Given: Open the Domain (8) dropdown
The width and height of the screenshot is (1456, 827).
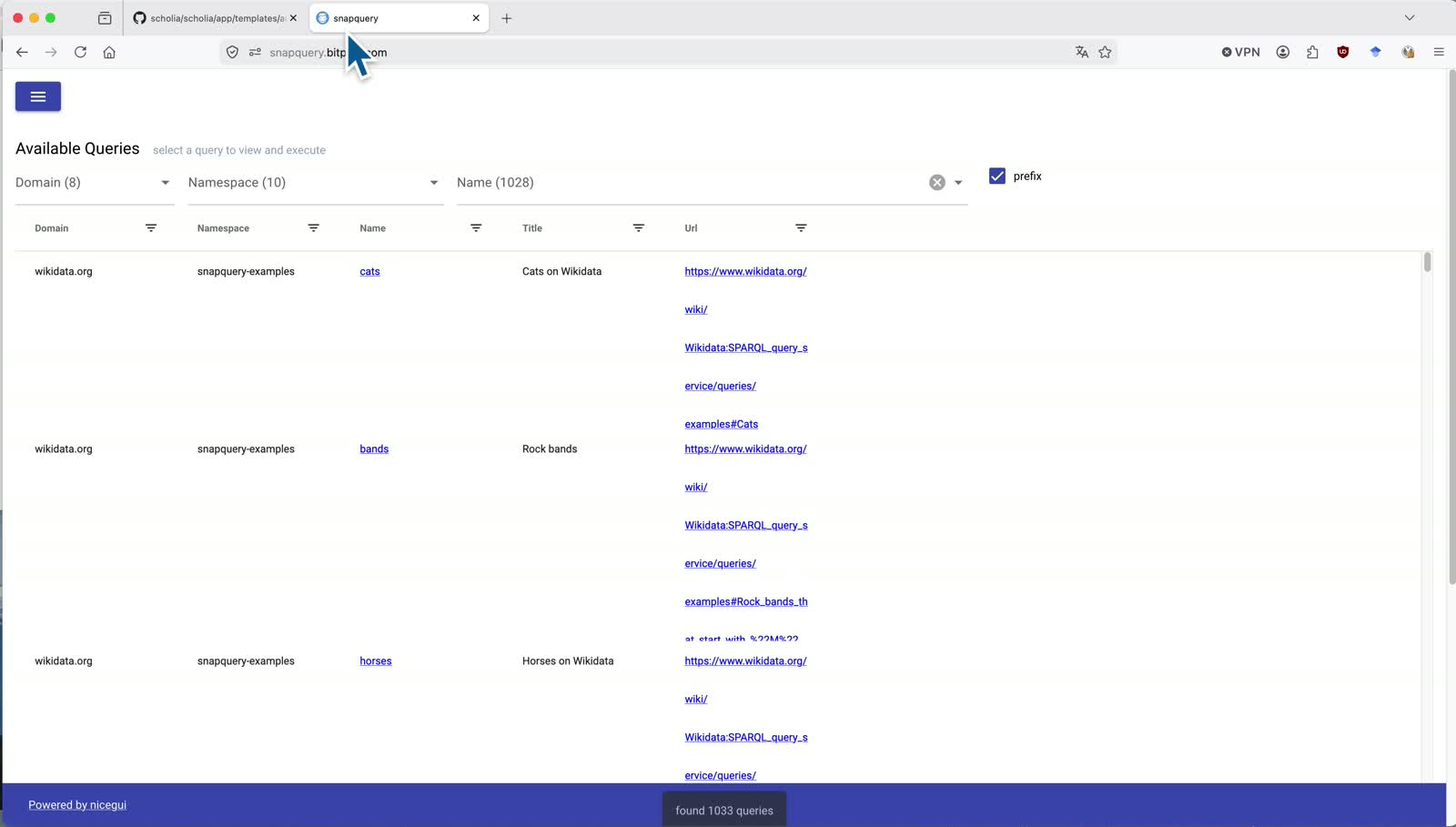Looking at the screenshot, I should (95, 183).
